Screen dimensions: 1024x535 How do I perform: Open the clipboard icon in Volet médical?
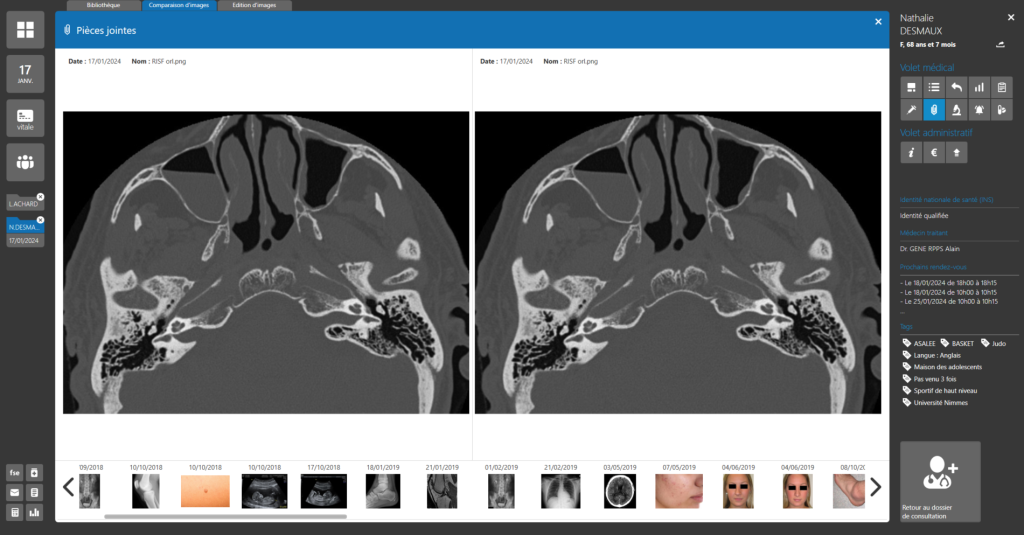(1002, 88)
